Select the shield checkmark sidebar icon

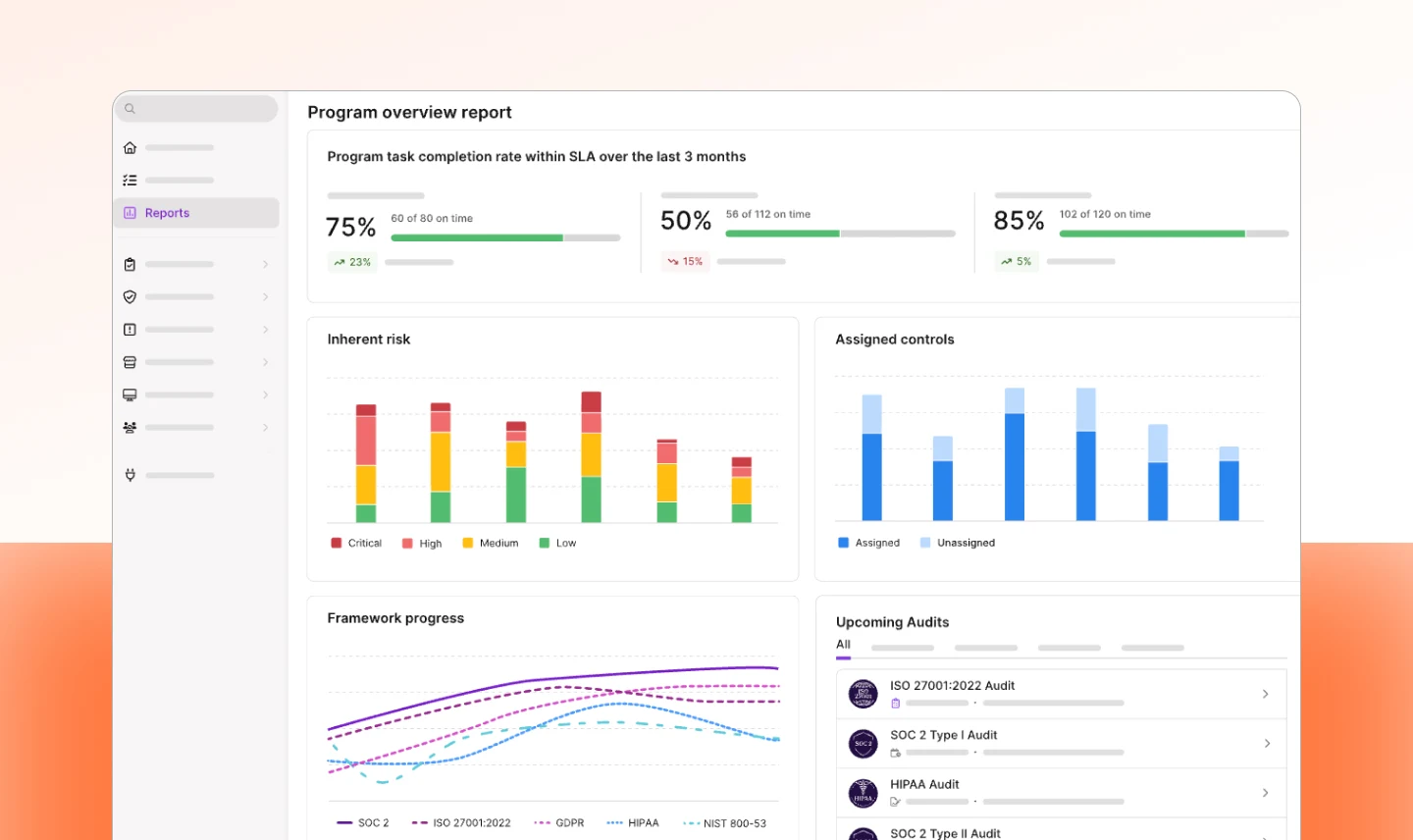pyautogui.click(x=130, y=297)
